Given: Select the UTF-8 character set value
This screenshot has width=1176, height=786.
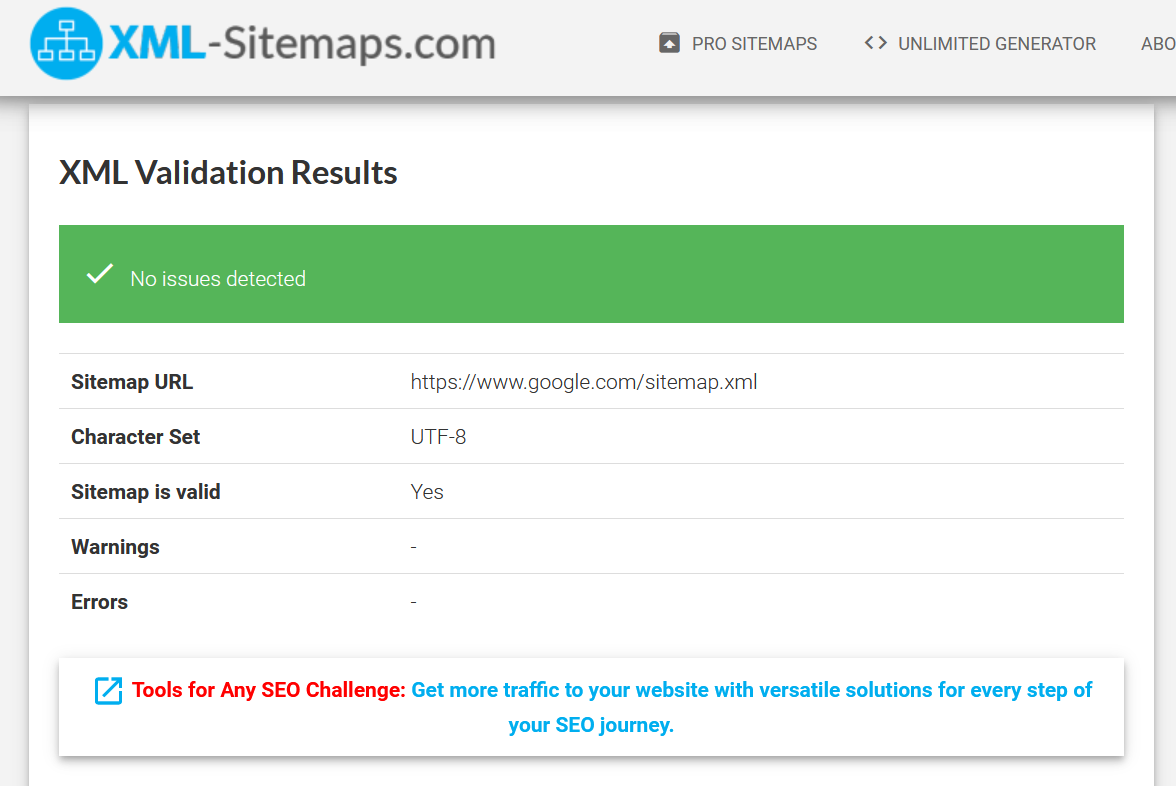Looking at the screenshot, I should (438, 437).
